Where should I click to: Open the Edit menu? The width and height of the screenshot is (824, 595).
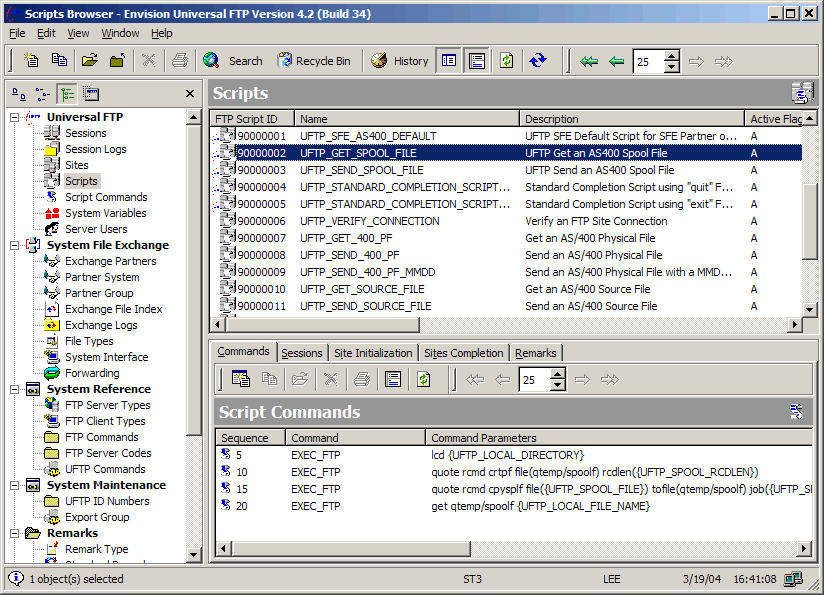tap(46, 33)
